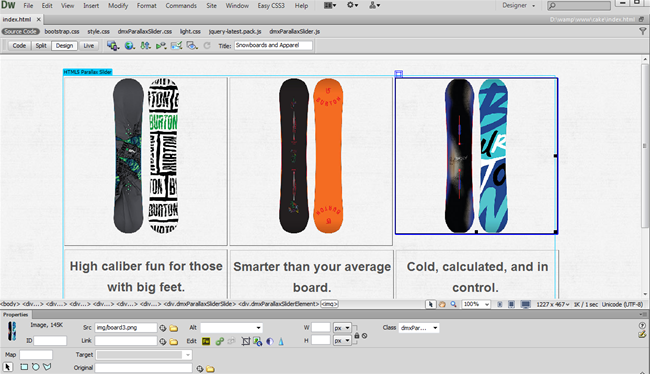The image size is (650, 374).
Task: Click the W3C validation play icon
Action: pos(160,46)
